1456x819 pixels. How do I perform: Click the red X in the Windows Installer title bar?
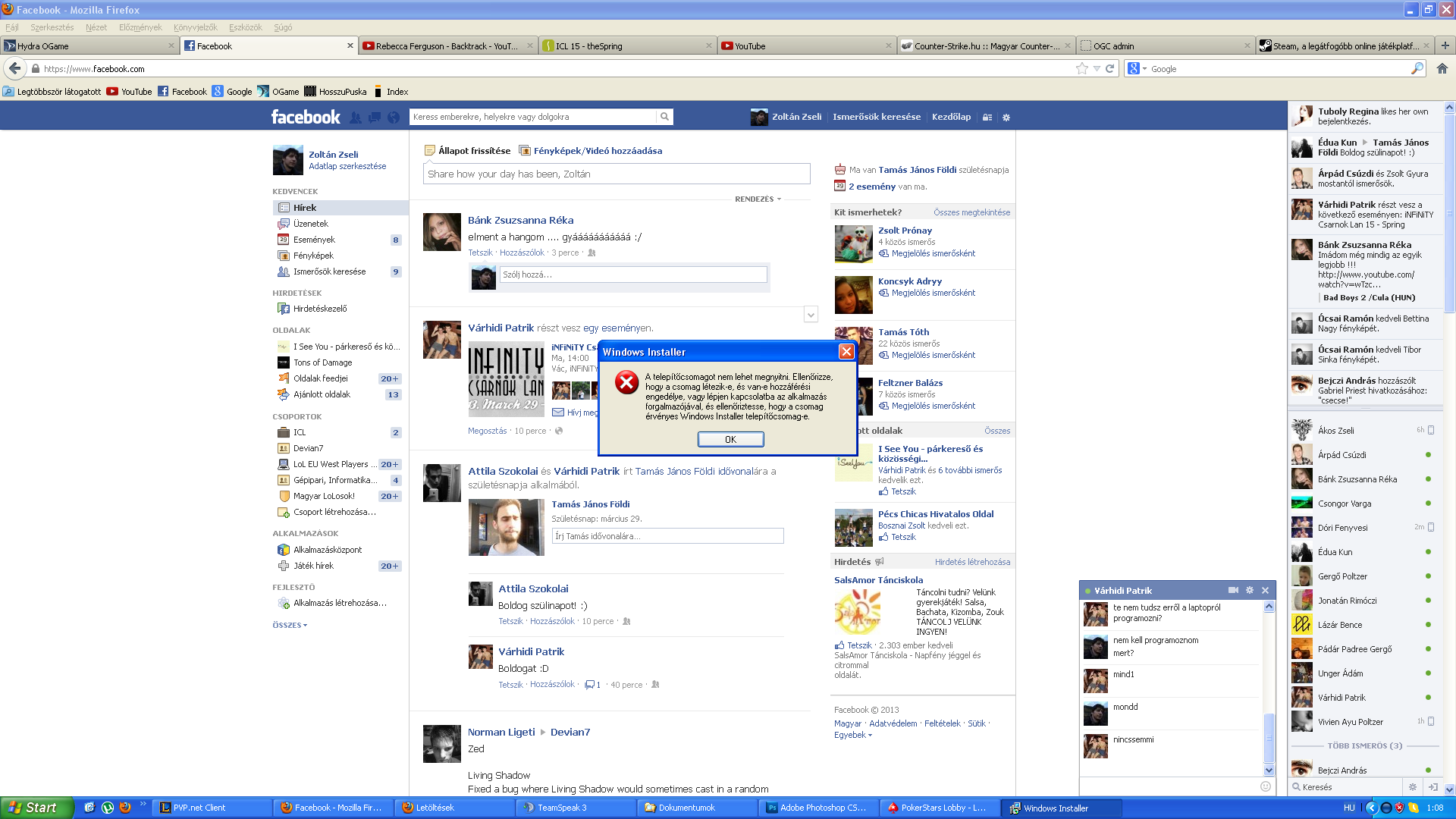(x=846, y=352)
